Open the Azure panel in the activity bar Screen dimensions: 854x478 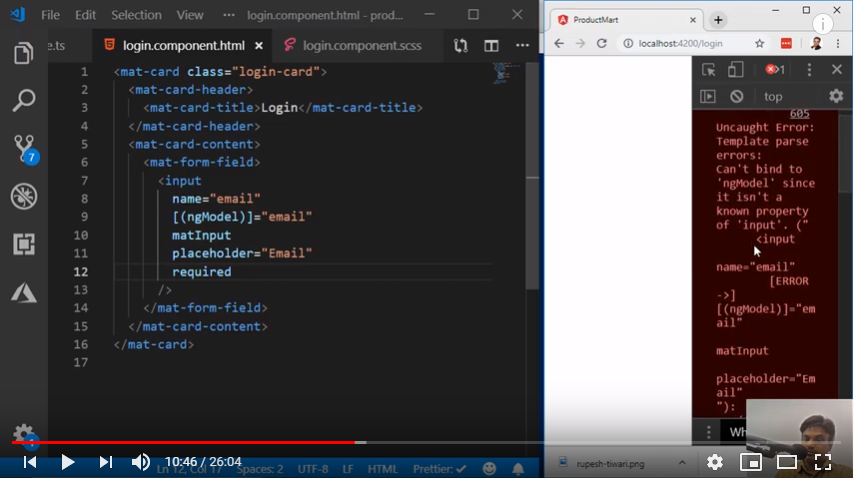pos(24,292)
